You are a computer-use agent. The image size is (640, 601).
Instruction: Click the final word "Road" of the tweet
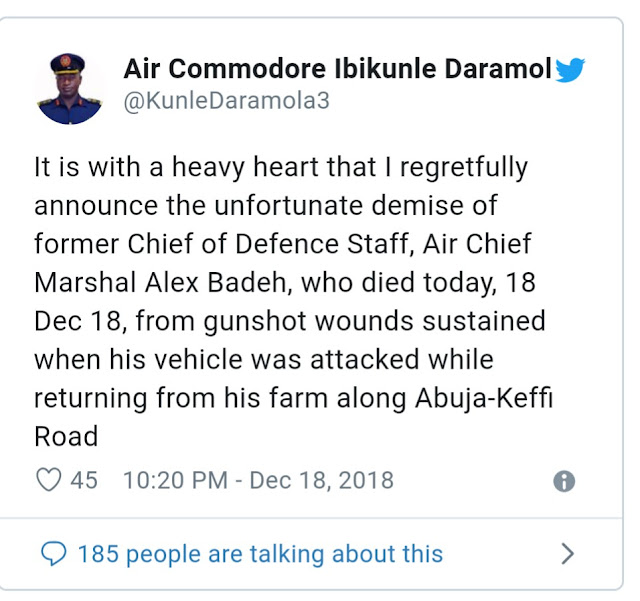tap(66, 435)
